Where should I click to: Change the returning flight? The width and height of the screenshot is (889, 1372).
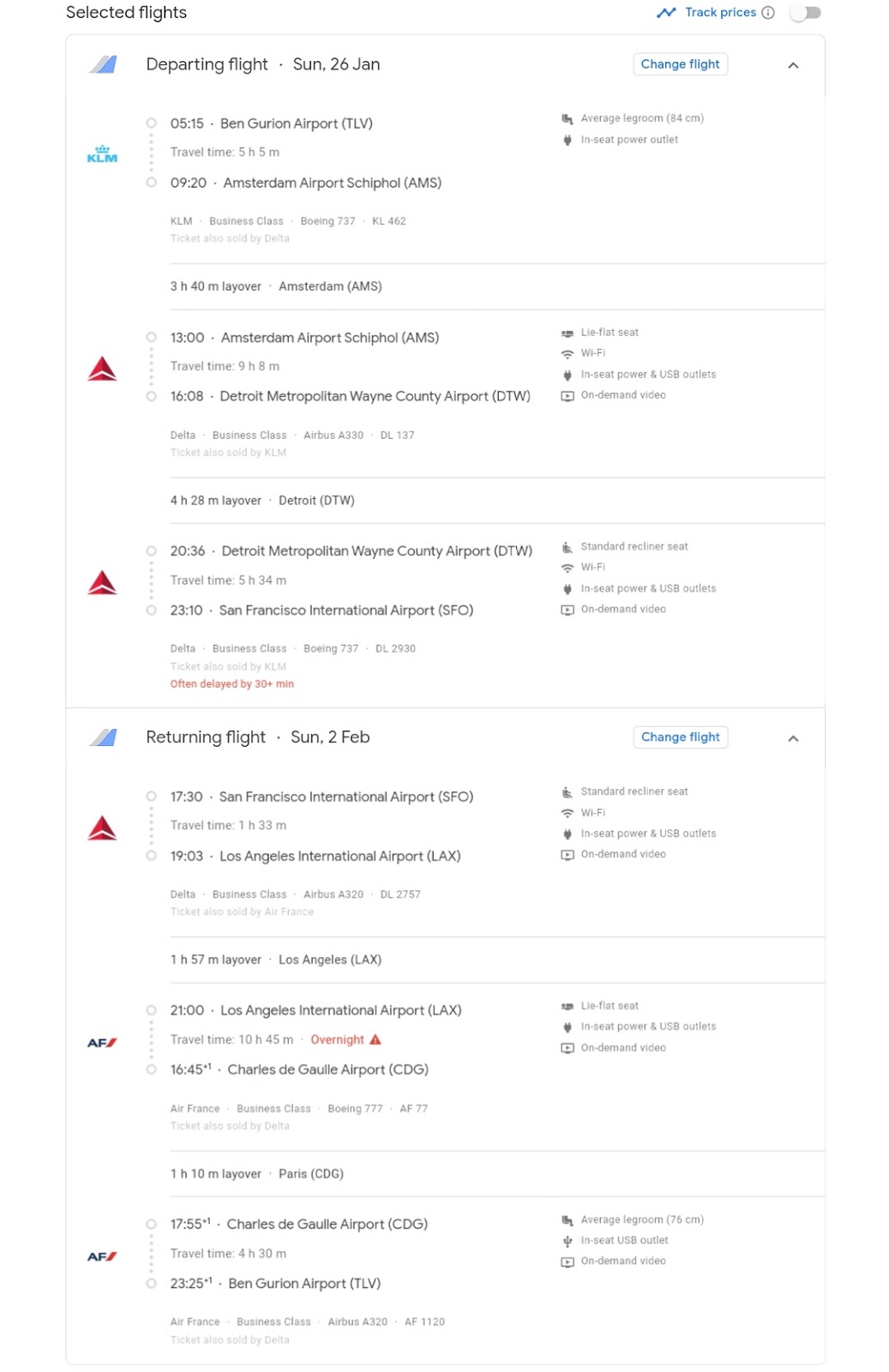tap(680, 737)
